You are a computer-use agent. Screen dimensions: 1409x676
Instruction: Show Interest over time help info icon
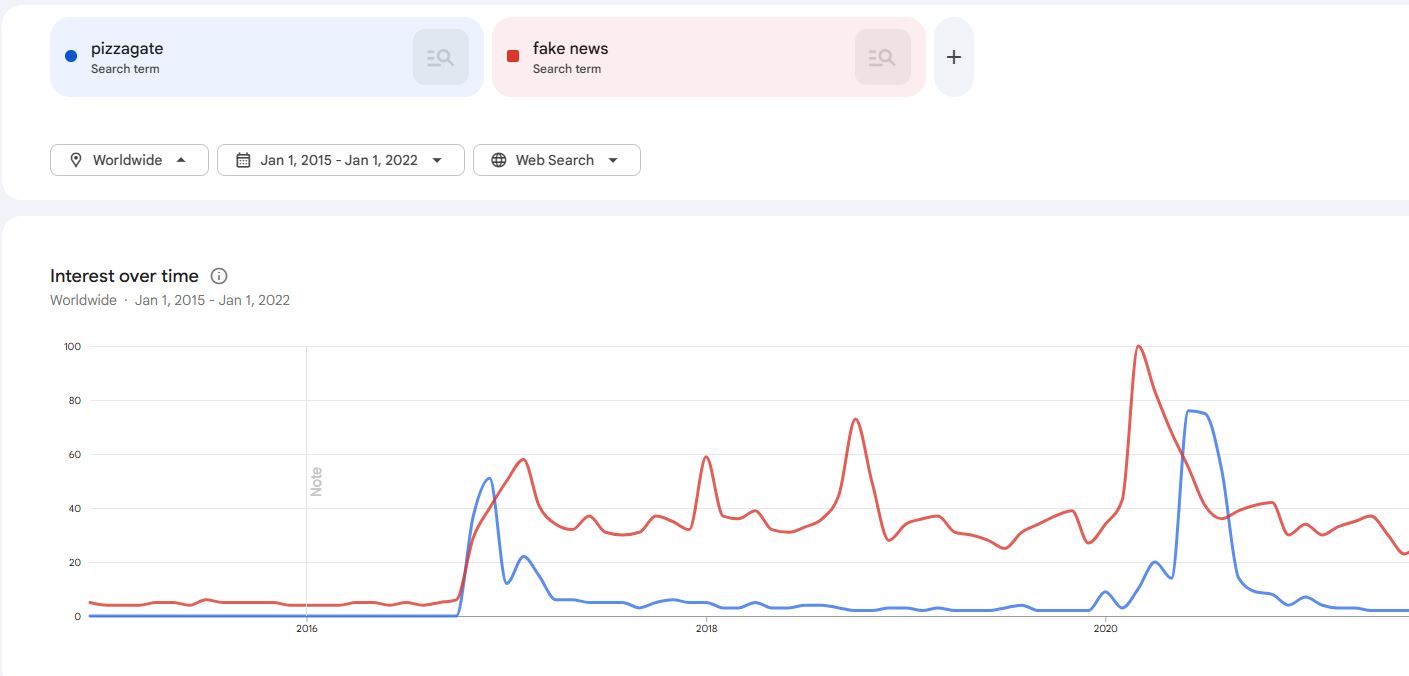pos(220,276)
